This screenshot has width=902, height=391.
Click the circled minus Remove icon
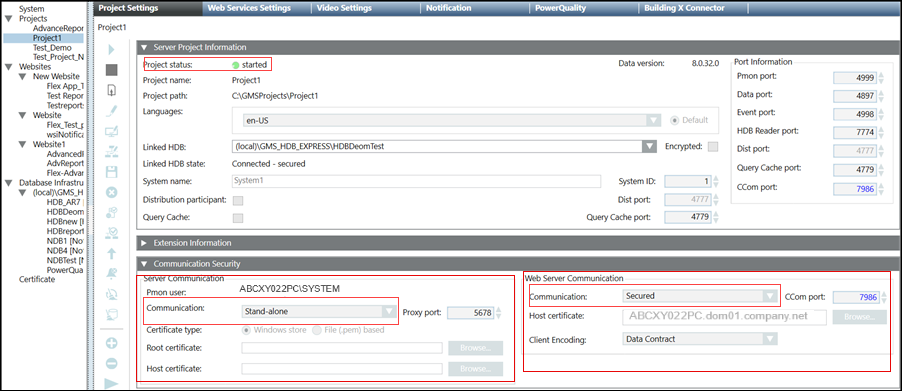click(112, 363)
